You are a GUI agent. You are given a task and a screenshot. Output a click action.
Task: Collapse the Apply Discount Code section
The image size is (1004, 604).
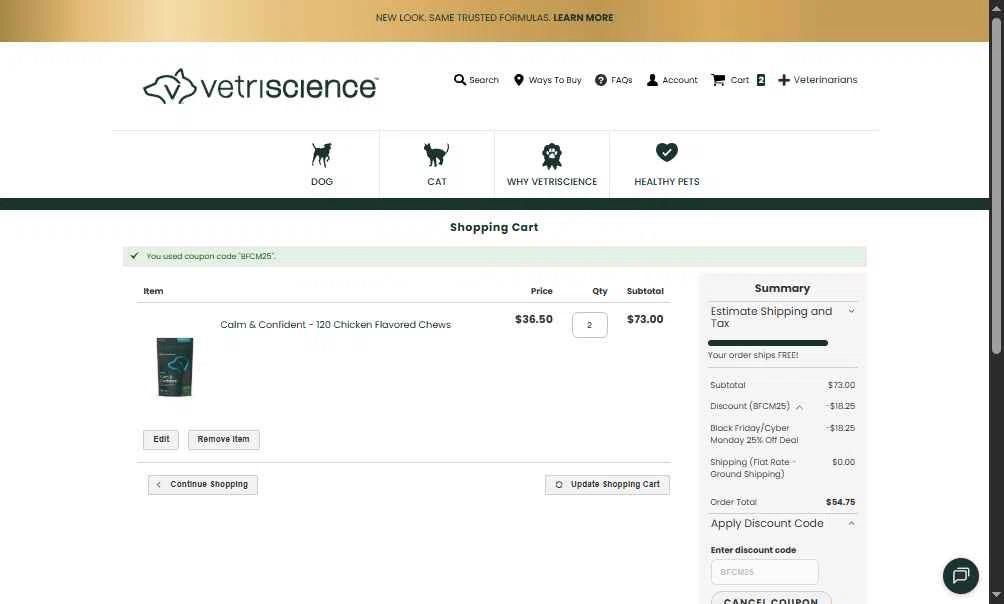click(782, 523)
